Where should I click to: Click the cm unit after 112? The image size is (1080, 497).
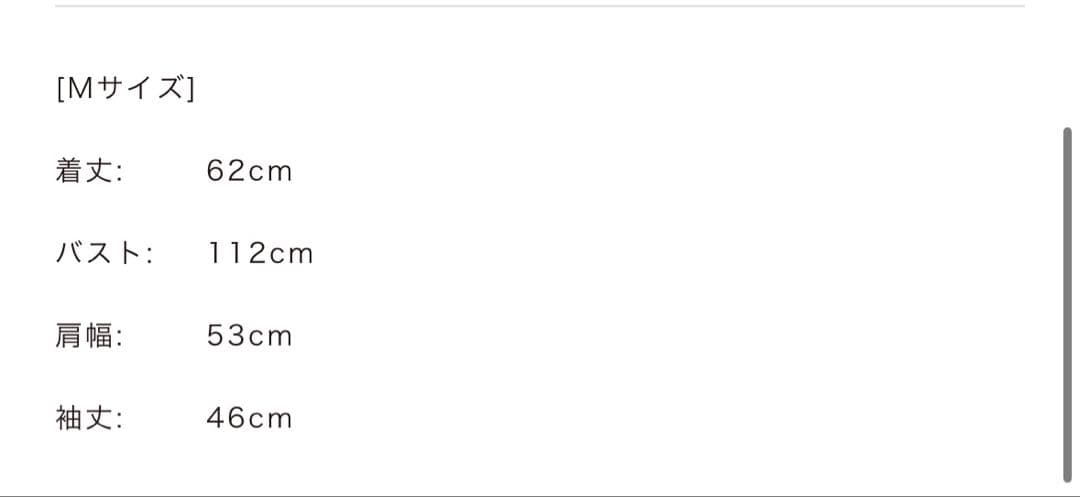coord(291,255)
